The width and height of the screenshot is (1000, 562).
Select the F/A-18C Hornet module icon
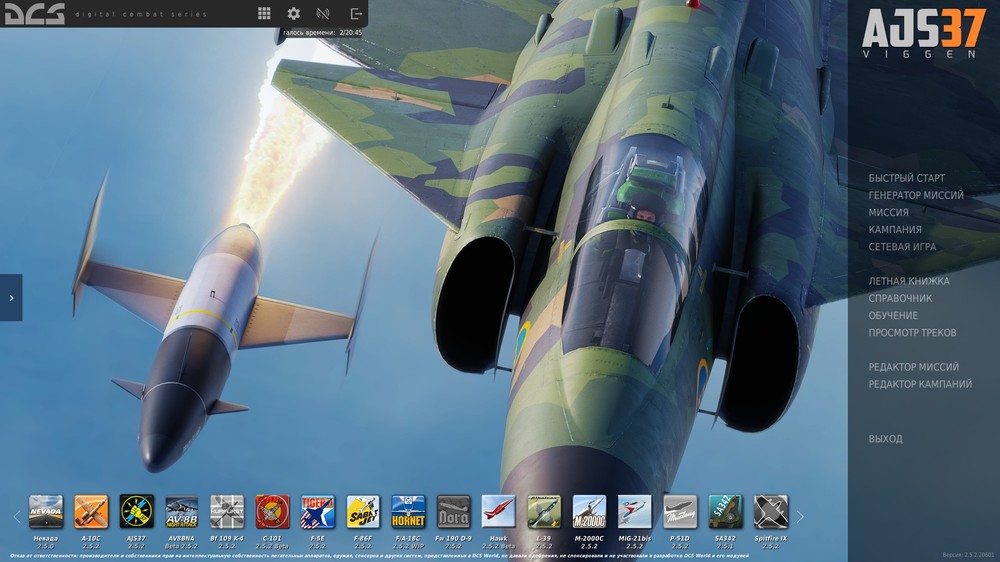coord(408,512)
